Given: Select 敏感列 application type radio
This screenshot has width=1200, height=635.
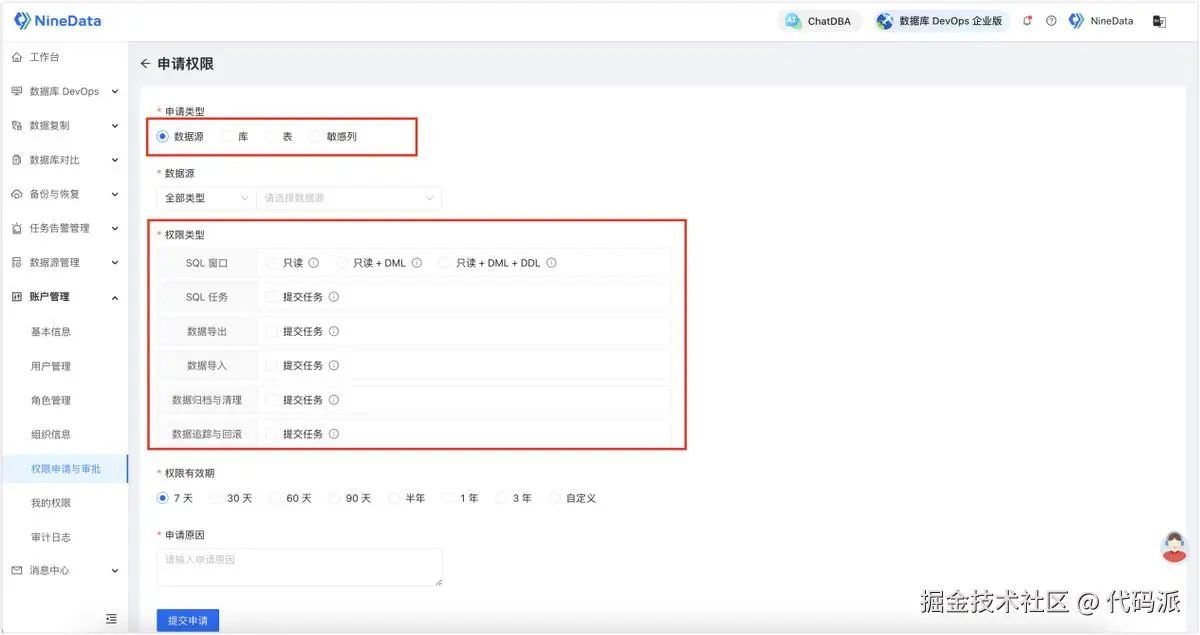Looking at the screenshot, I should tap(316, 137).
